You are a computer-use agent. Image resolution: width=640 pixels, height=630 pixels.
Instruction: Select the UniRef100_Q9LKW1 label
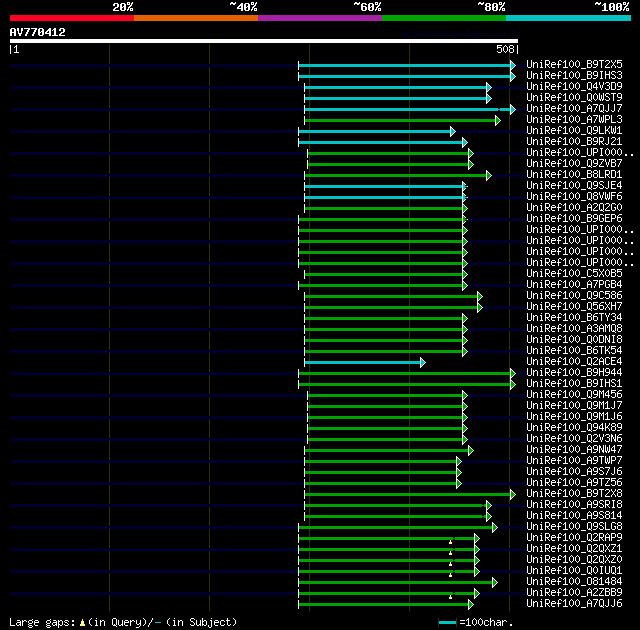(x=574, y=131)
